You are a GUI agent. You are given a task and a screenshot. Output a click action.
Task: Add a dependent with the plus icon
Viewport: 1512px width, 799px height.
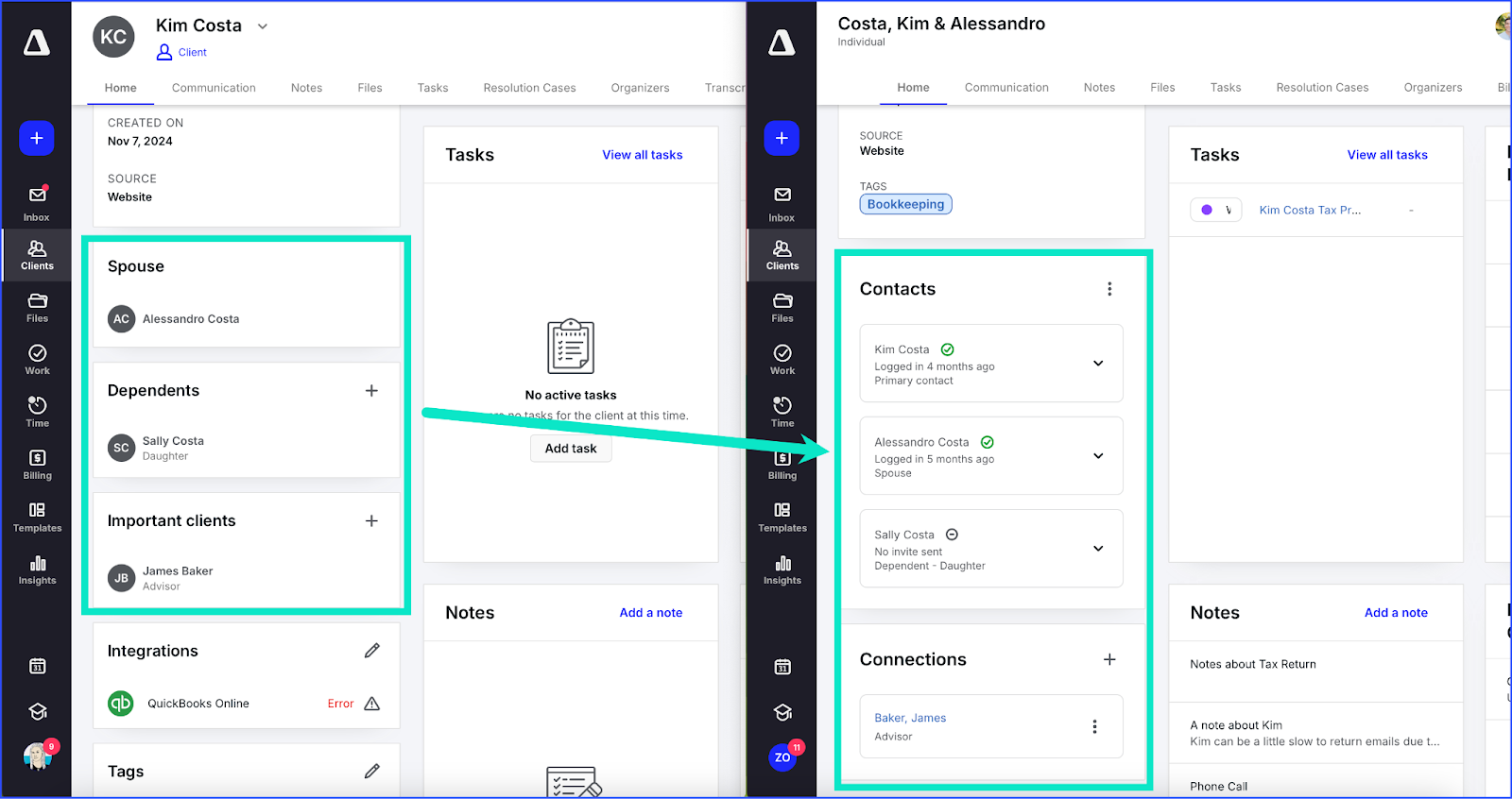(x=371, y=391)
